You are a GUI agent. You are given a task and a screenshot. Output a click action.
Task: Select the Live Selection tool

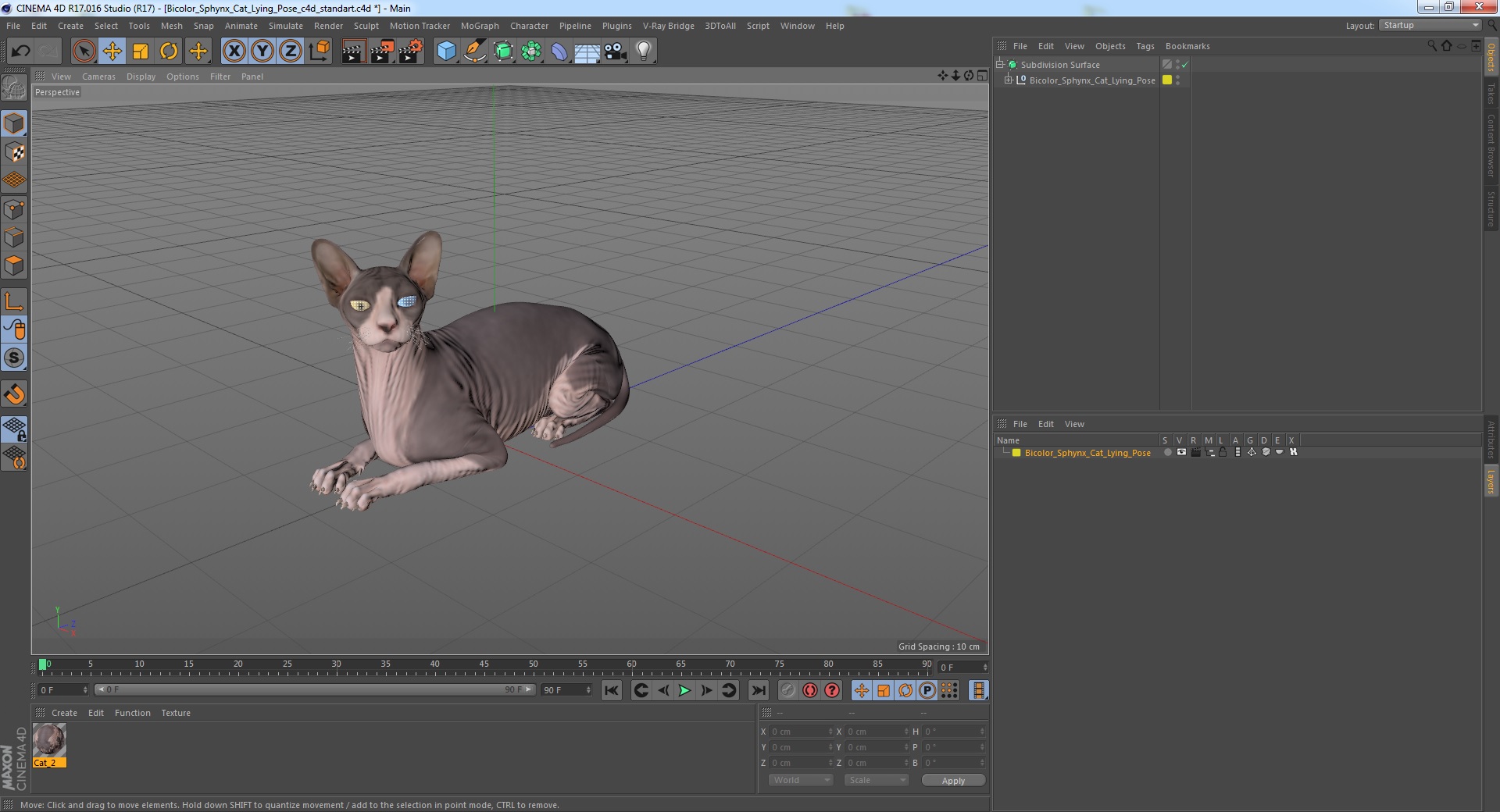point(84,52)
